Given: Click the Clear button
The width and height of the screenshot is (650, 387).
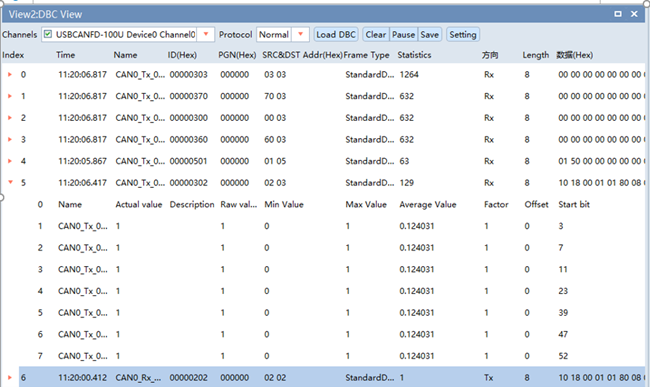Looking at the screenshot, I should tap(376, 34).
